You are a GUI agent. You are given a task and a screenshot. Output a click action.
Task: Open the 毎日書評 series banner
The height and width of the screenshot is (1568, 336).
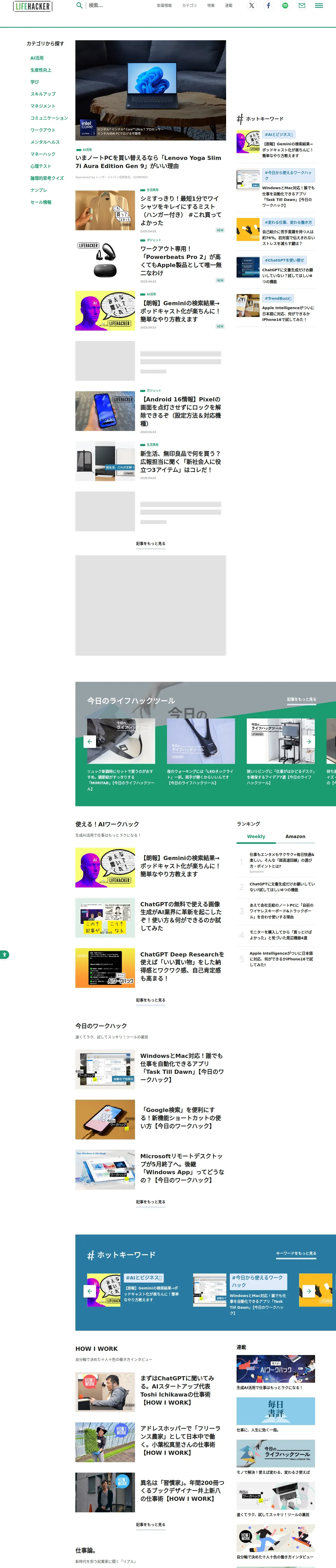[x=276, y=1411]
